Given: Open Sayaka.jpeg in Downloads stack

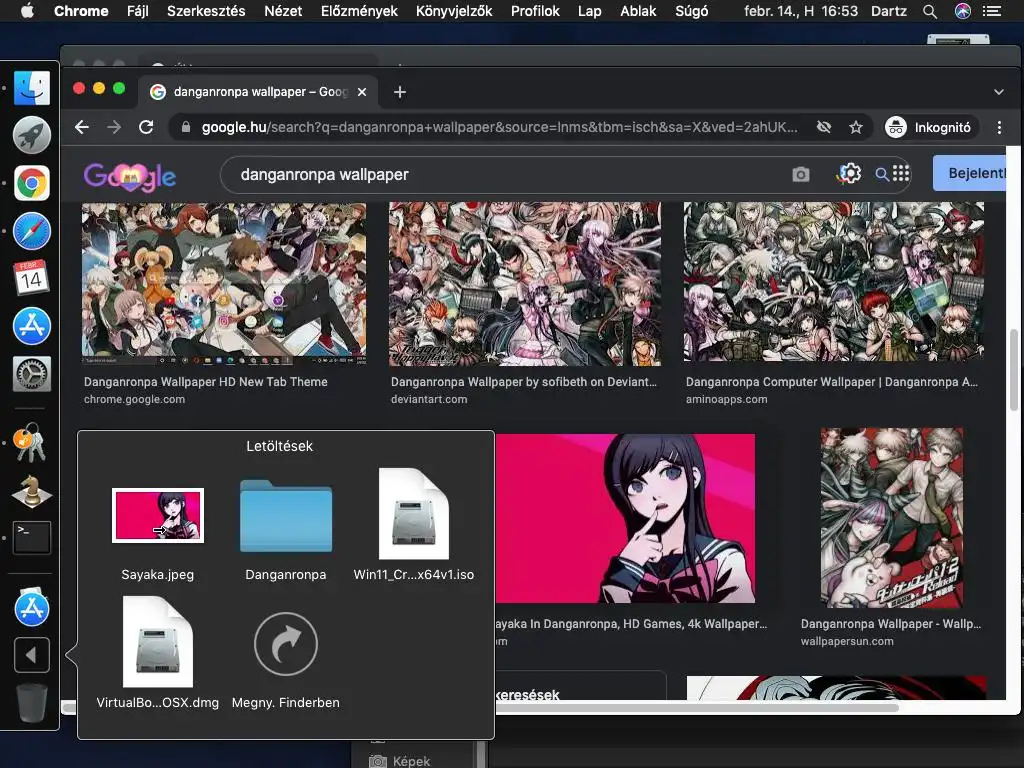Looking at the screenshot, I should 157,515.
